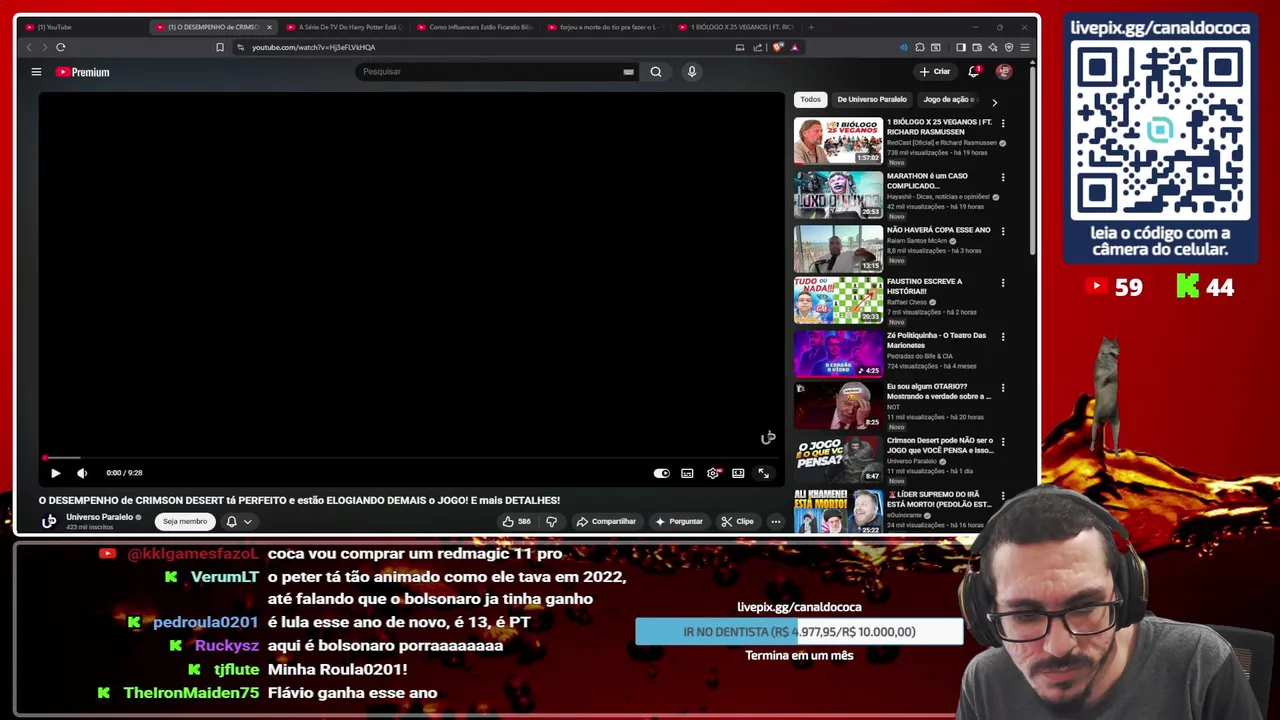The height and width of the screenshot is (720, 1280).
Task: Open options for Eu sou algum OTARIO video
Action: [1003, 388]
